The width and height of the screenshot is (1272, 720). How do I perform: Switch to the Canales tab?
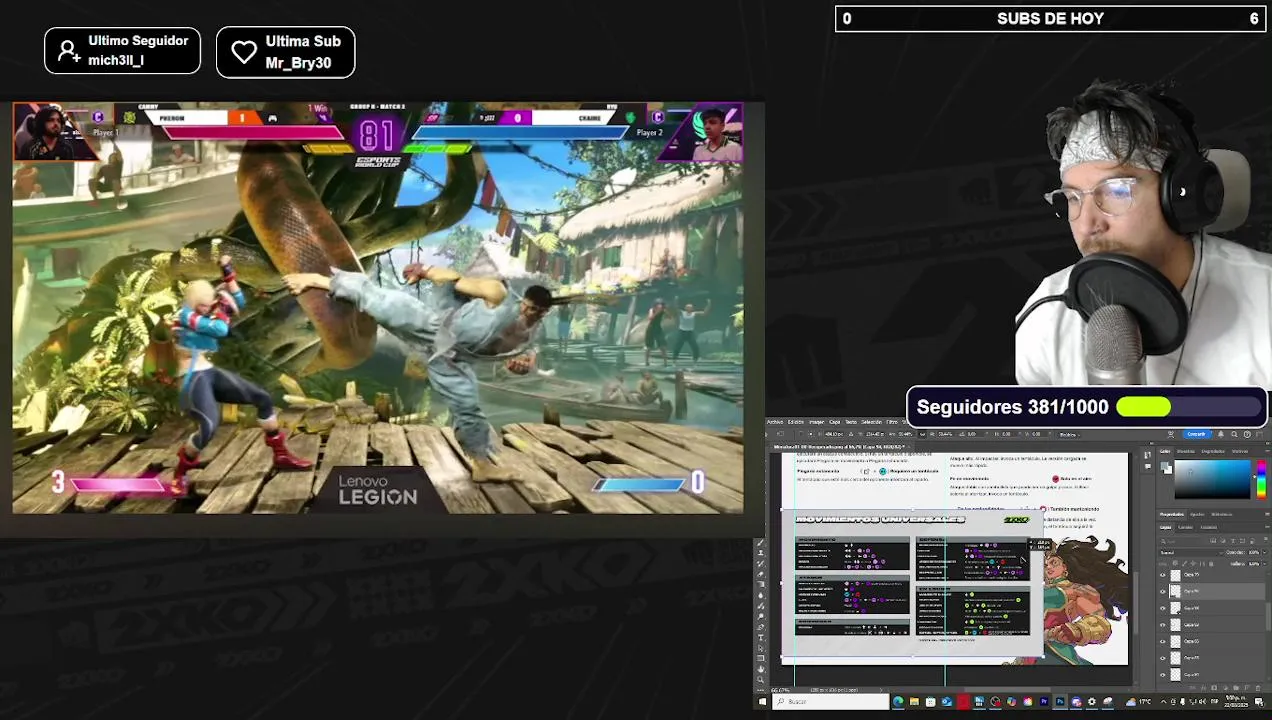coord(1185,527)
